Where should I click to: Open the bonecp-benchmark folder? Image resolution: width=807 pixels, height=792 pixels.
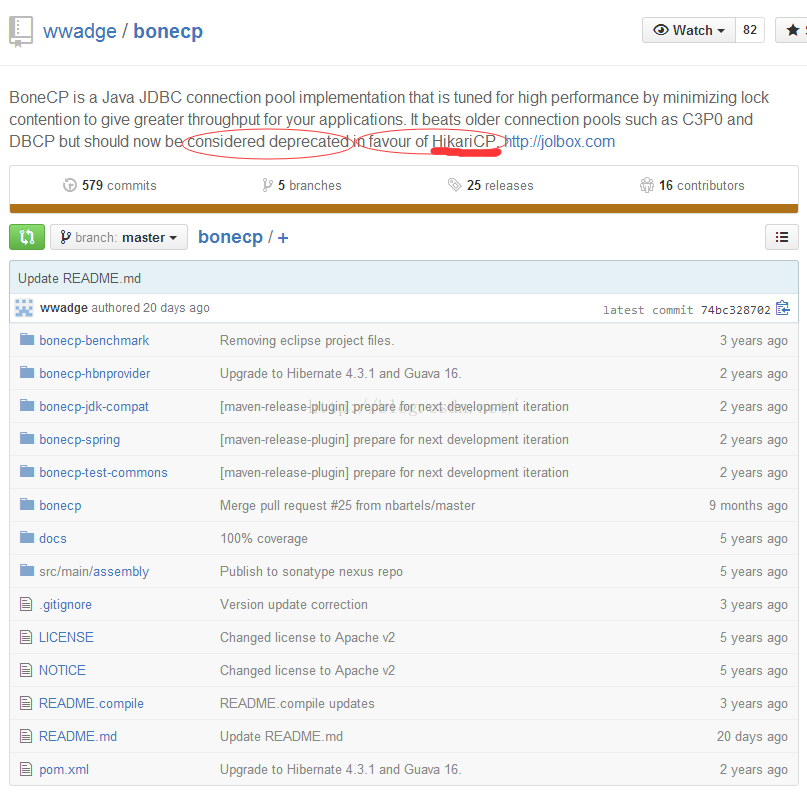click(x=94, y=341)
